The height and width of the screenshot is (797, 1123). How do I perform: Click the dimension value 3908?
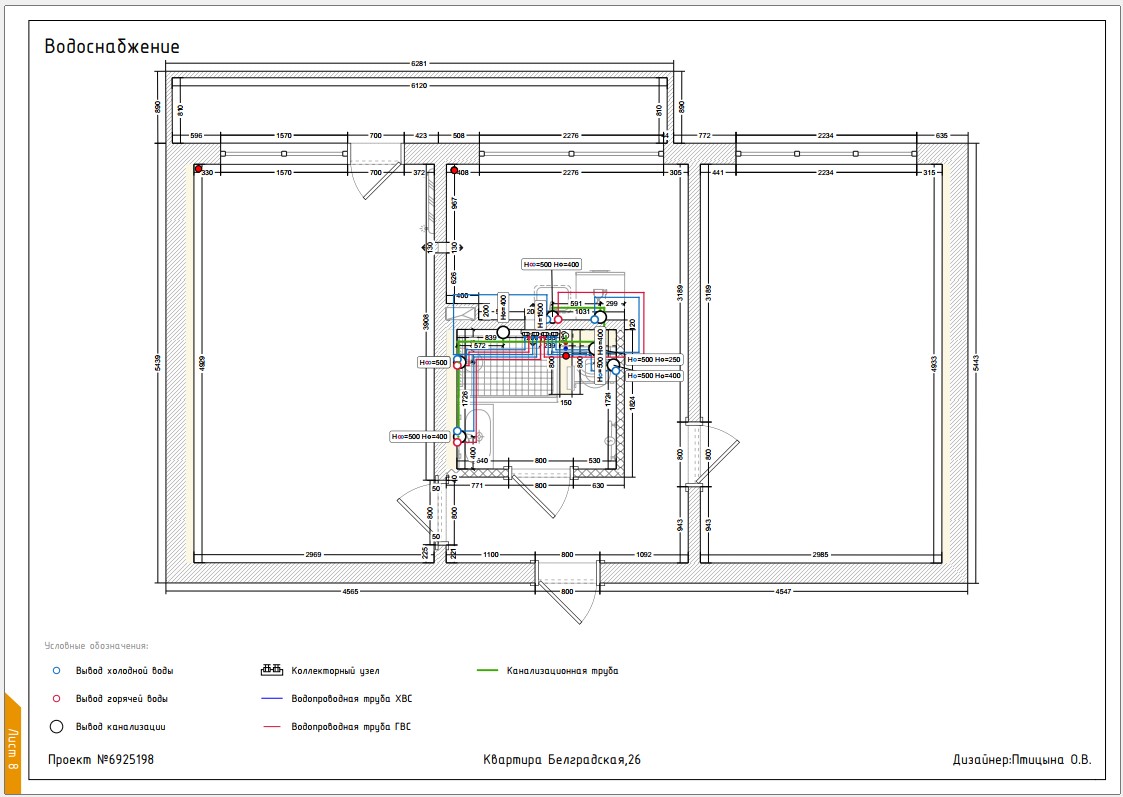pyautogui.click(x=426, y=323)
